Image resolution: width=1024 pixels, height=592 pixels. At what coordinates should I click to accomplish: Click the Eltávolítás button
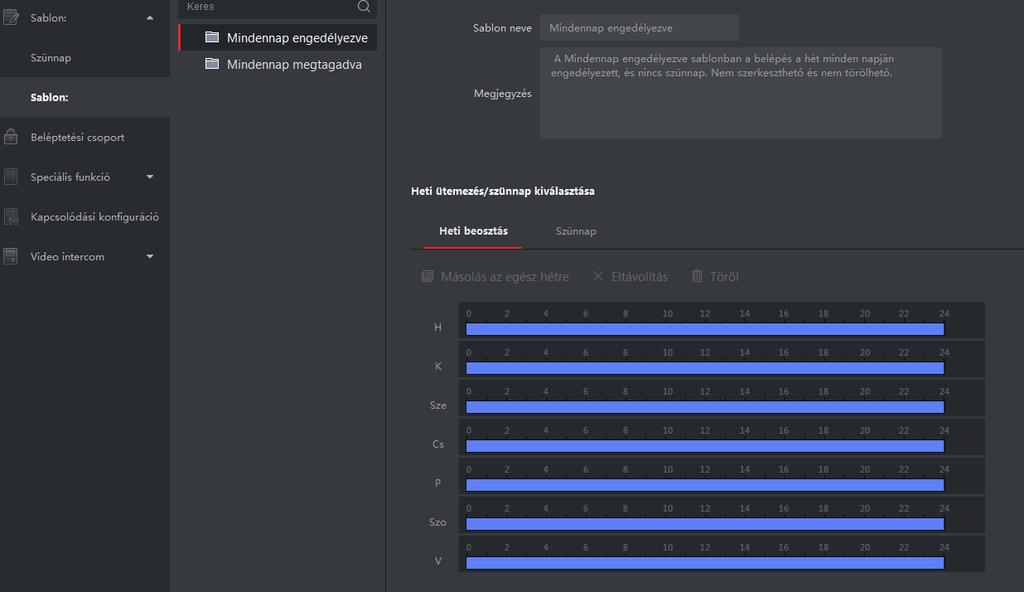[630, 276]
